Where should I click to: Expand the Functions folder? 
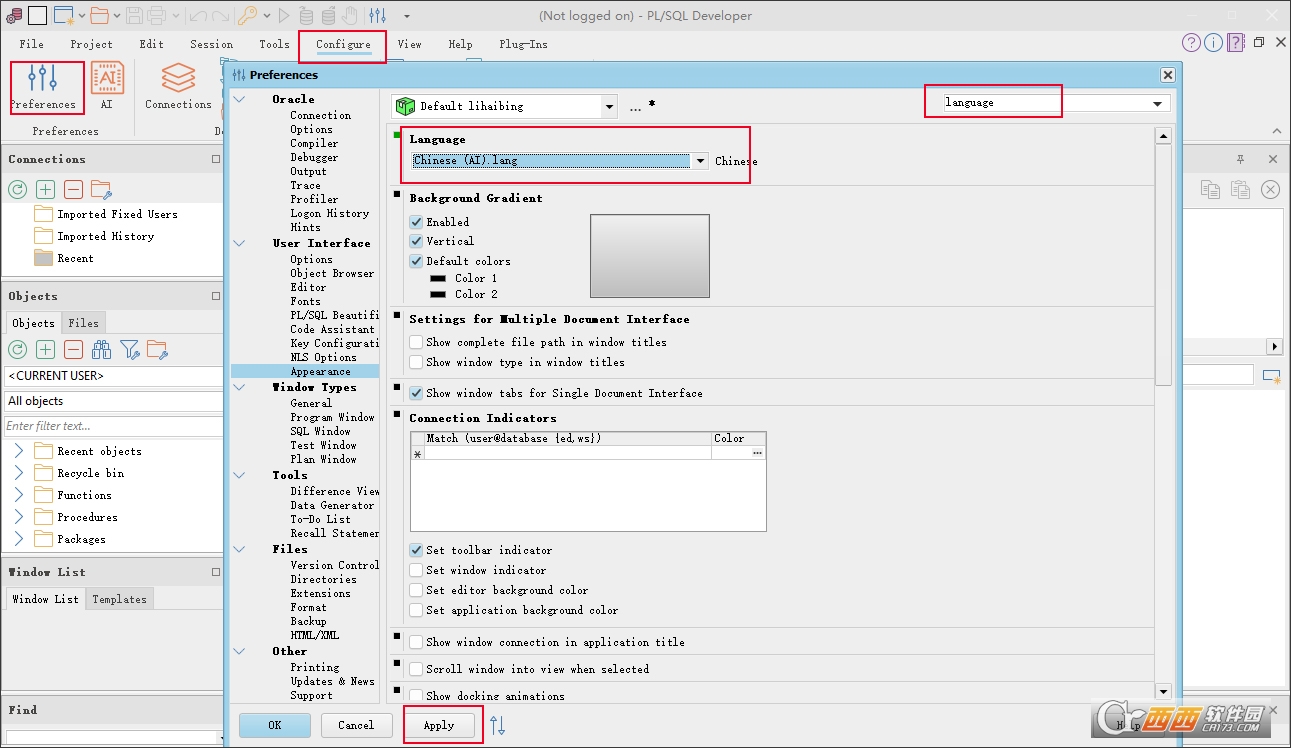(x=18, y=495)
